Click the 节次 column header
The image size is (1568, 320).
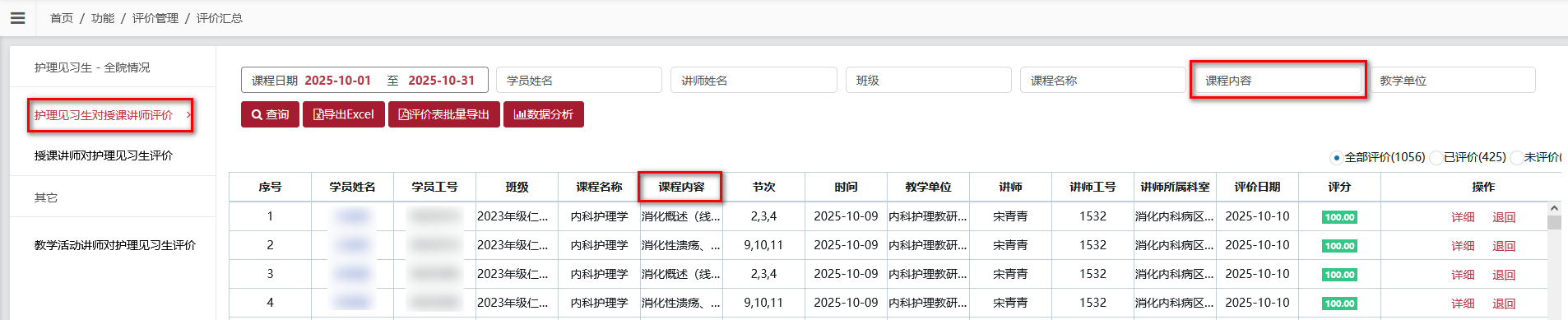point(763,187)
